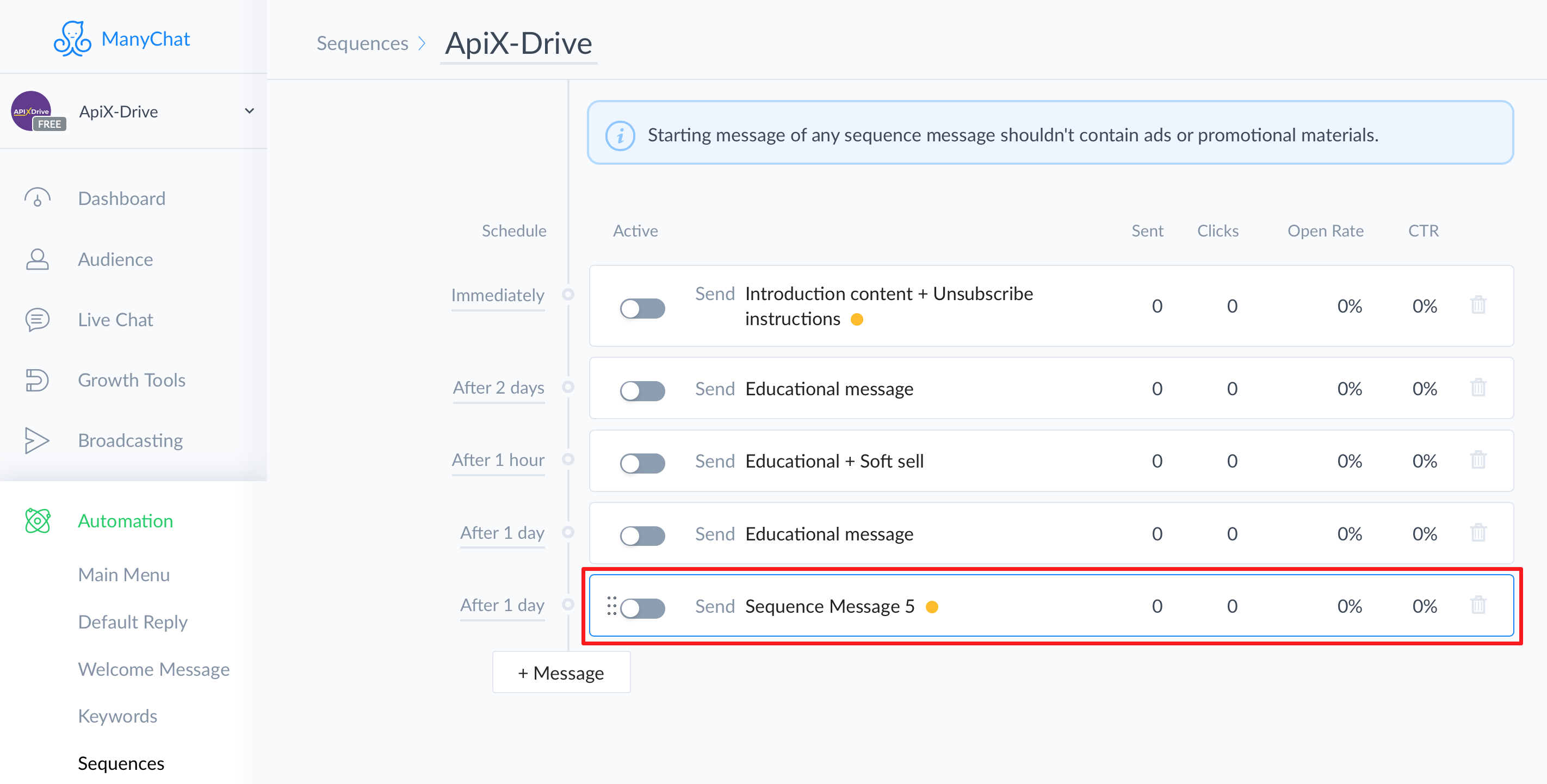The height and width of the screenshot is (784, 1547).
Task: Click the Live Chat bubble icon
Action: 37,320
